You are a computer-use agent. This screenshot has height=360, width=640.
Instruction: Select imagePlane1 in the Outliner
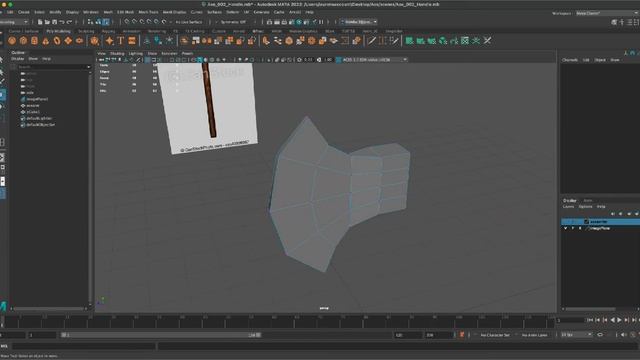pyautogui.click(x=37, y=99)
